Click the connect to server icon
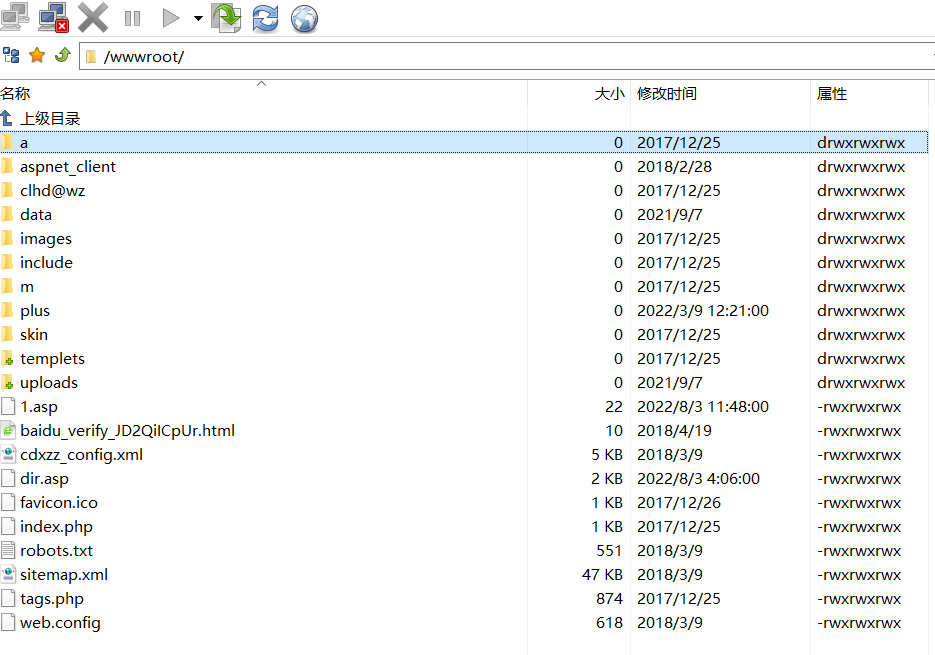Viewport: 935px width, 655px height. coord(14,17)
